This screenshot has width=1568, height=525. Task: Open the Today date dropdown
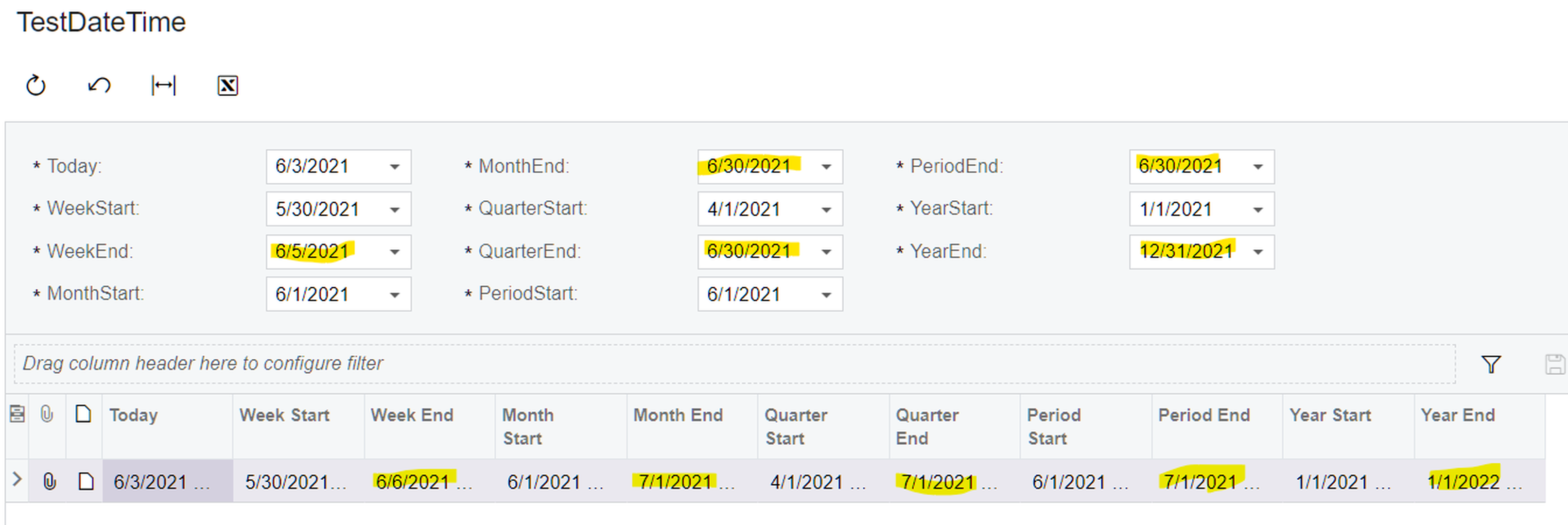pyautogui.click(x=395, y=167)
